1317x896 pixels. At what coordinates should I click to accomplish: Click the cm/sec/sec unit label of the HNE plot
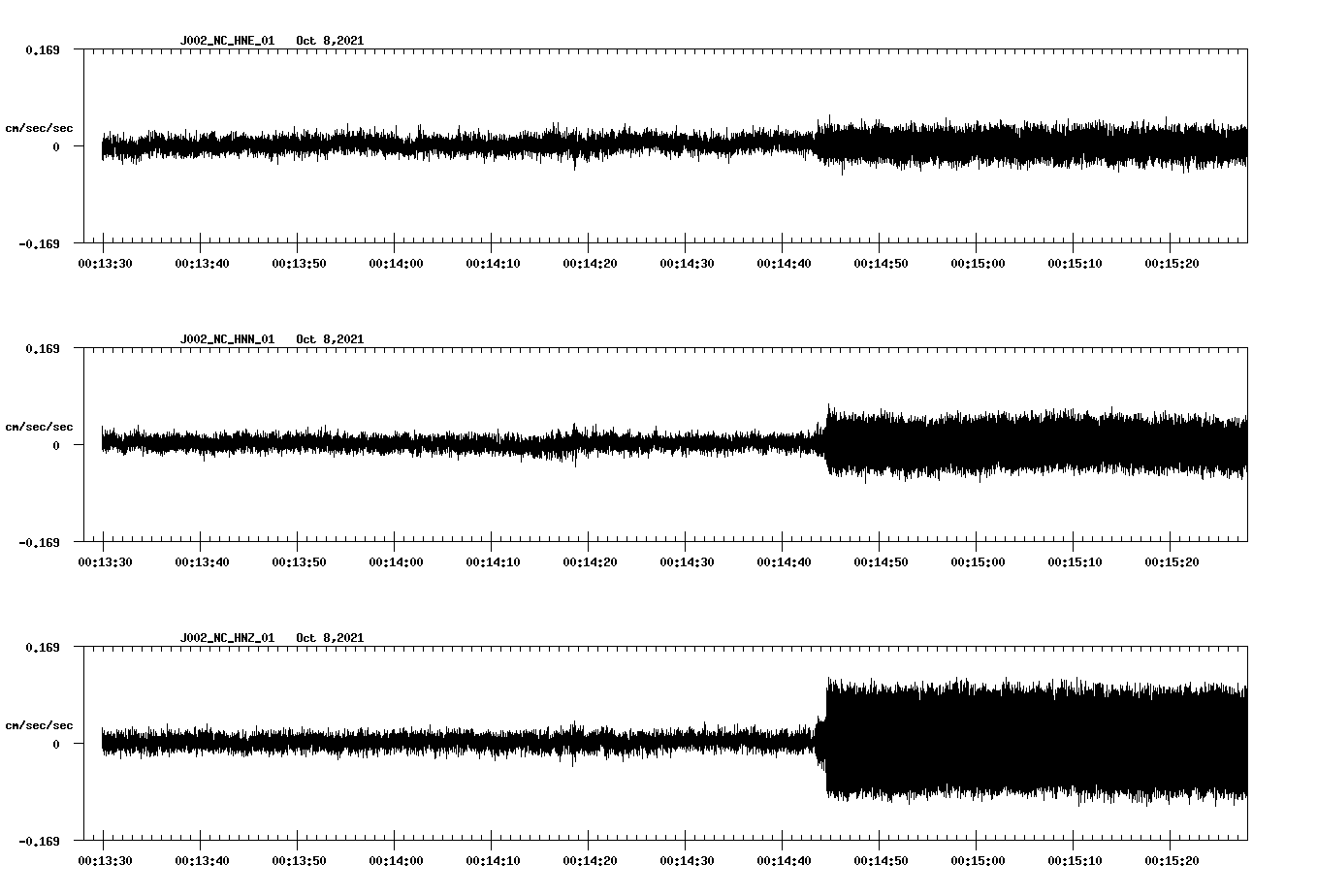(39, 128)
